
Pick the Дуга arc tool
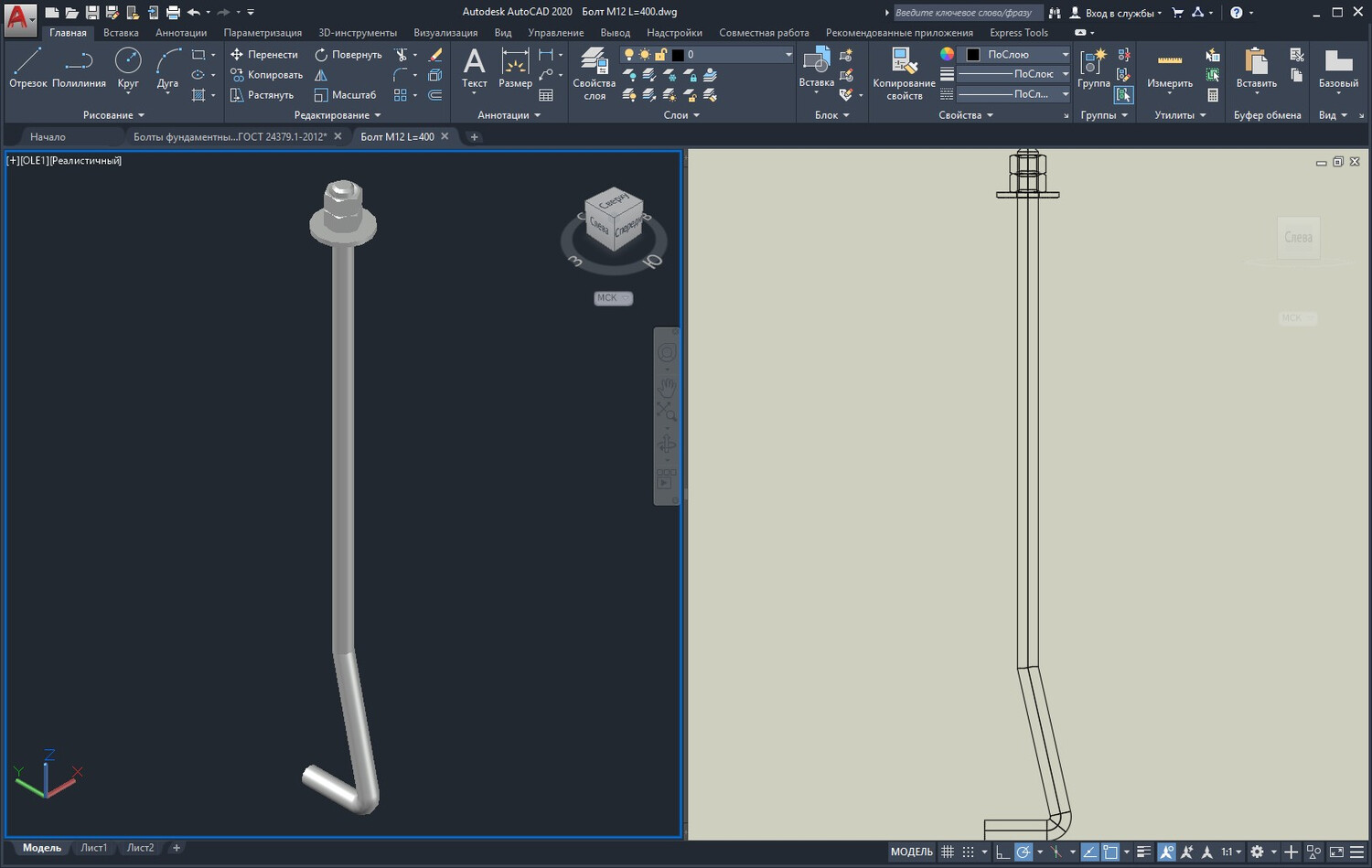167,69
